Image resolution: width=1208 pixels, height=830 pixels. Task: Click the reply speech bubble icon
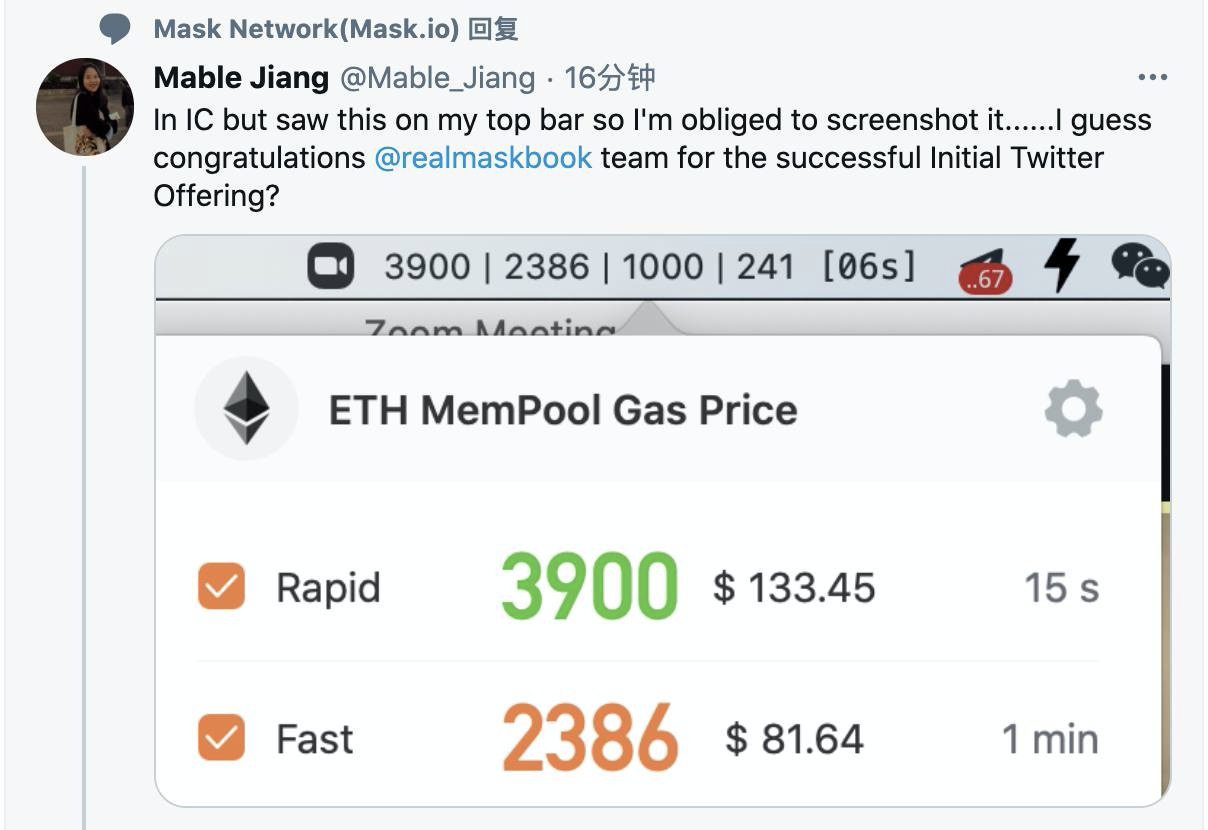click(x=114, y=29)
